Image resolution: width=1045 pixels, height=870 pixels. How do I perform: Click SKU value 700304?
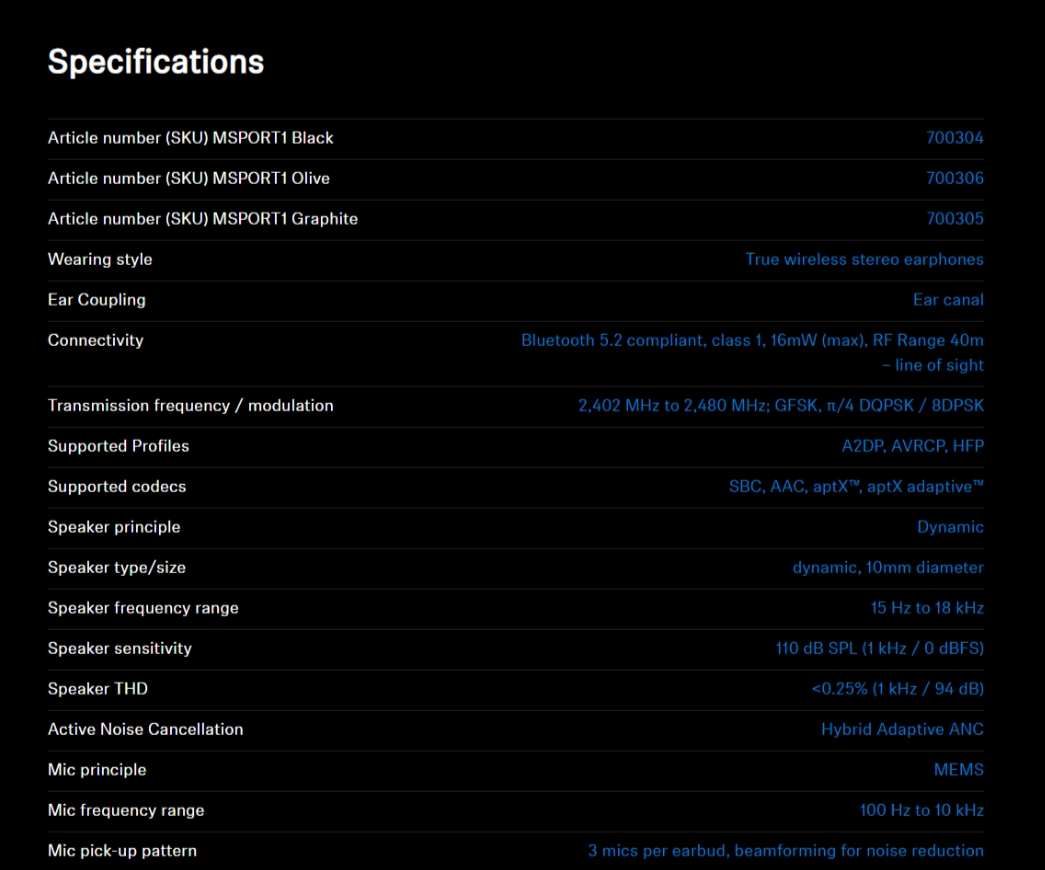click(954, 138)
